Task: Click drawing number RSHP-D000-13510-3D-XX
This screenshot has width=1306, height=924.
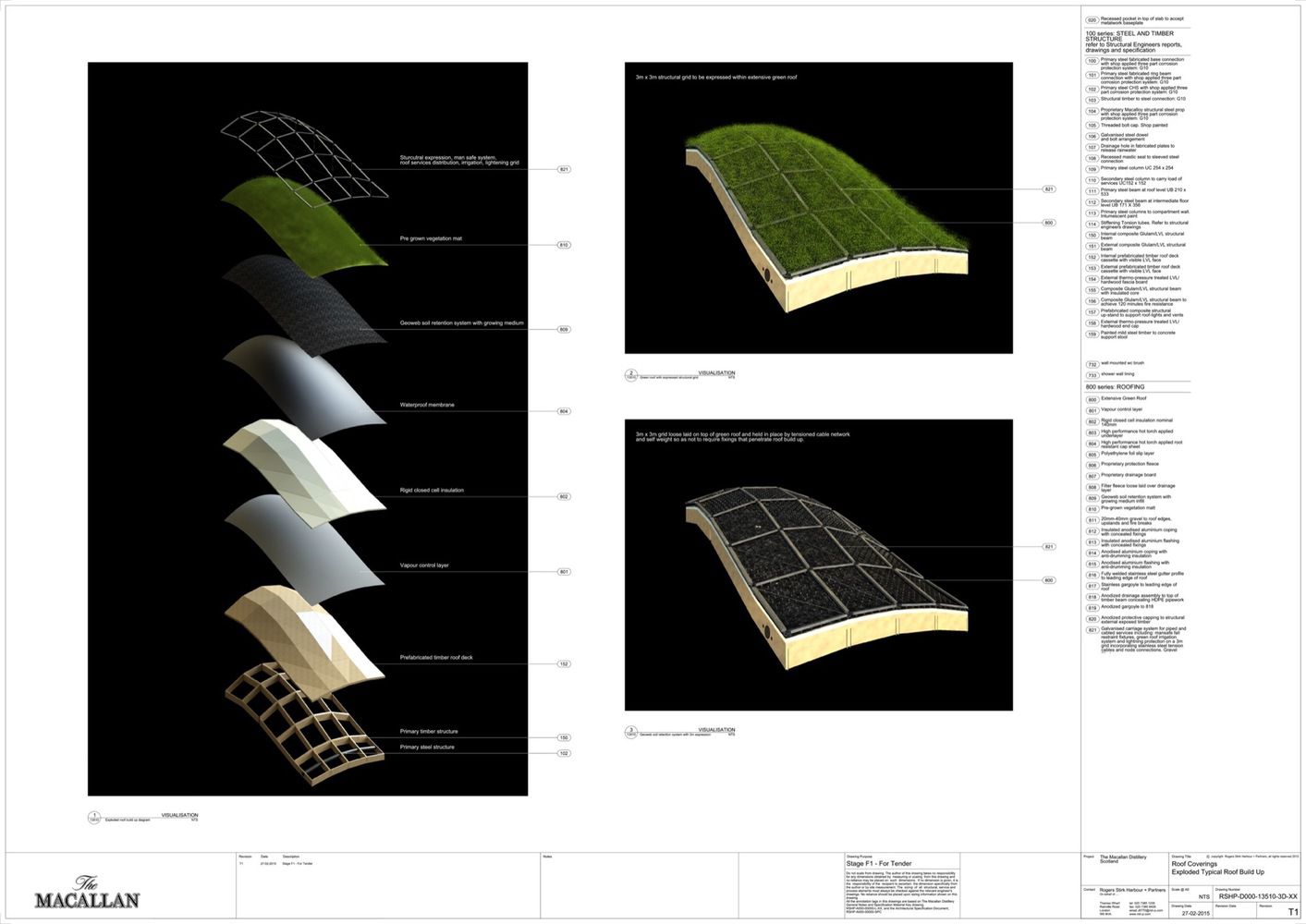Action: 1257,896
